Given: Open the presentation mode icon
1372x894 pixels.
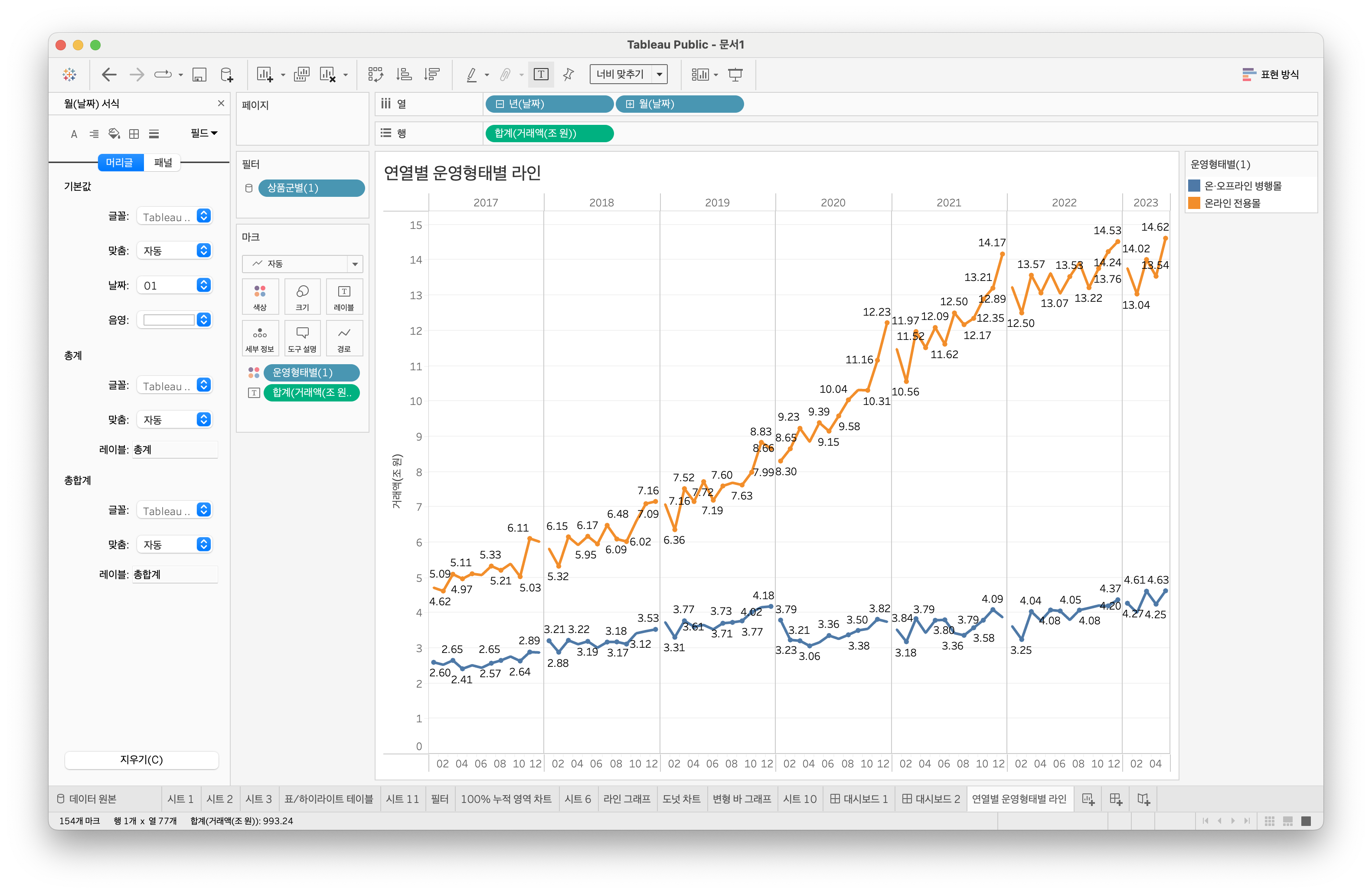Looking at the screenshot, I should [x=735, y=75].
